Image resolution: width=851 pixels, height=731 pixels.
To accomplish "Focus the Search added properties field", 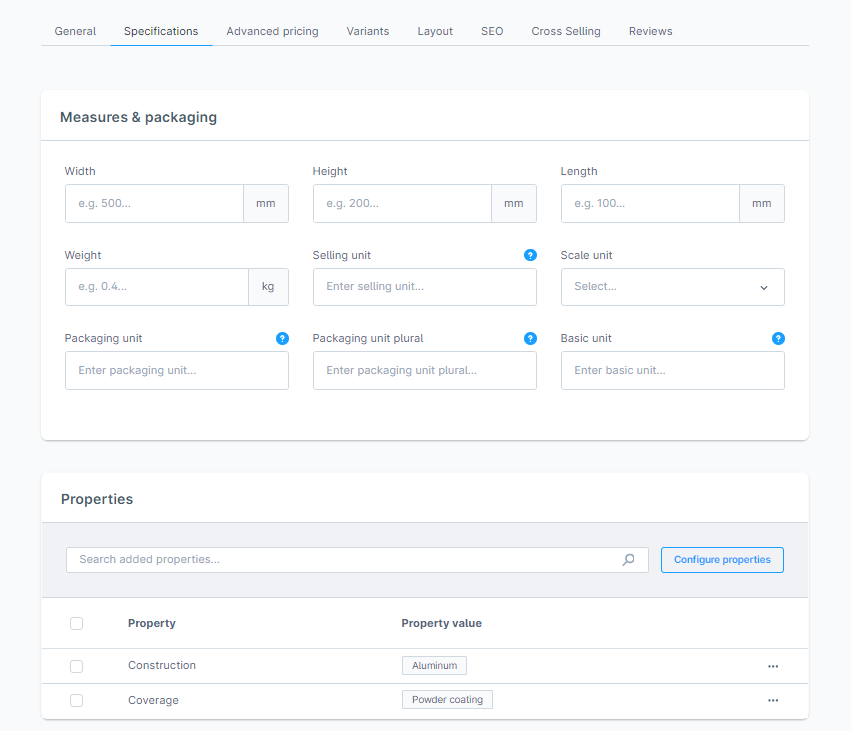I will pos(340,560).
